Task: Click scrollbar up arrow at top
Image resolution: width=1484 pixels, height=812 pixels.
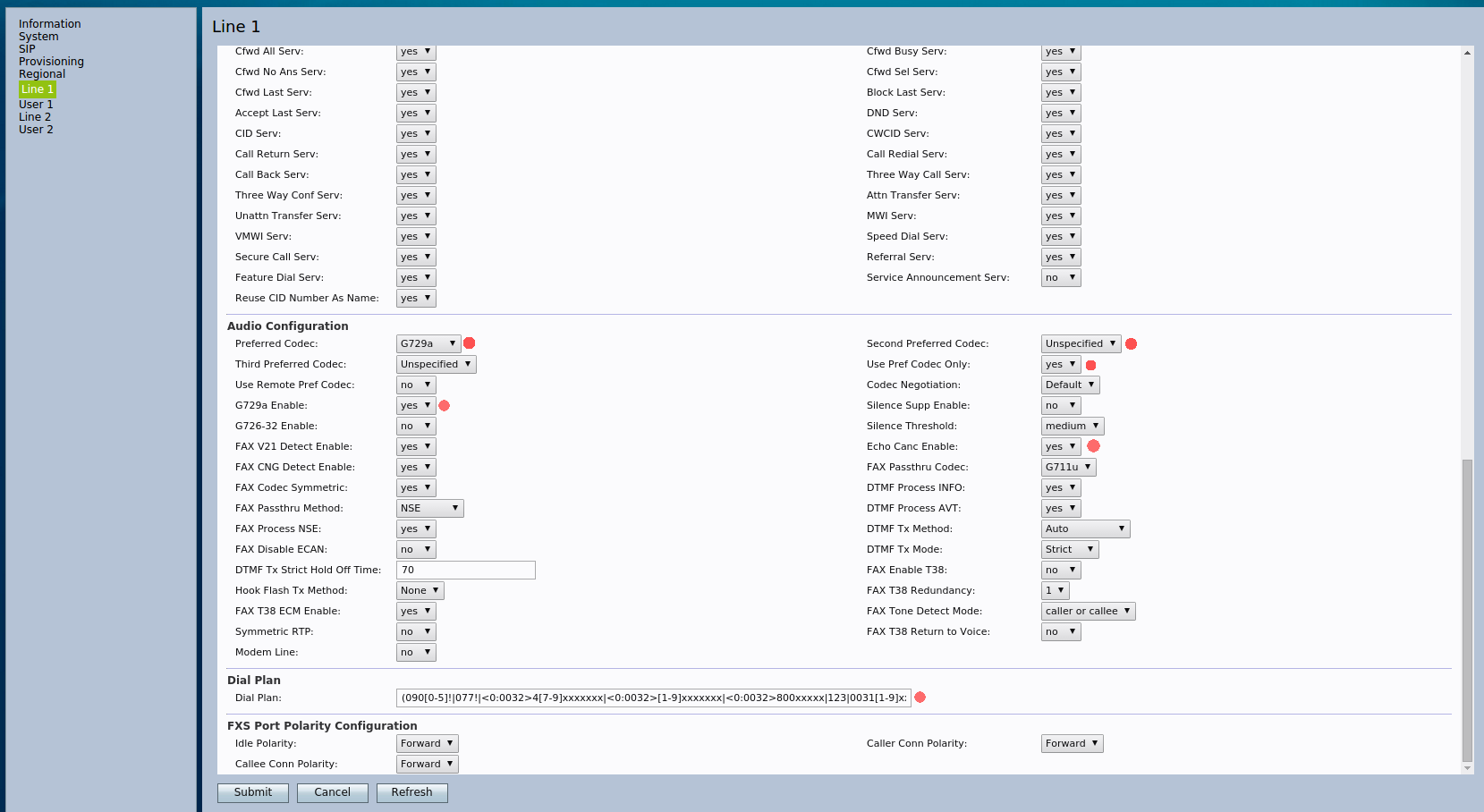Action: coord(1467,53)
